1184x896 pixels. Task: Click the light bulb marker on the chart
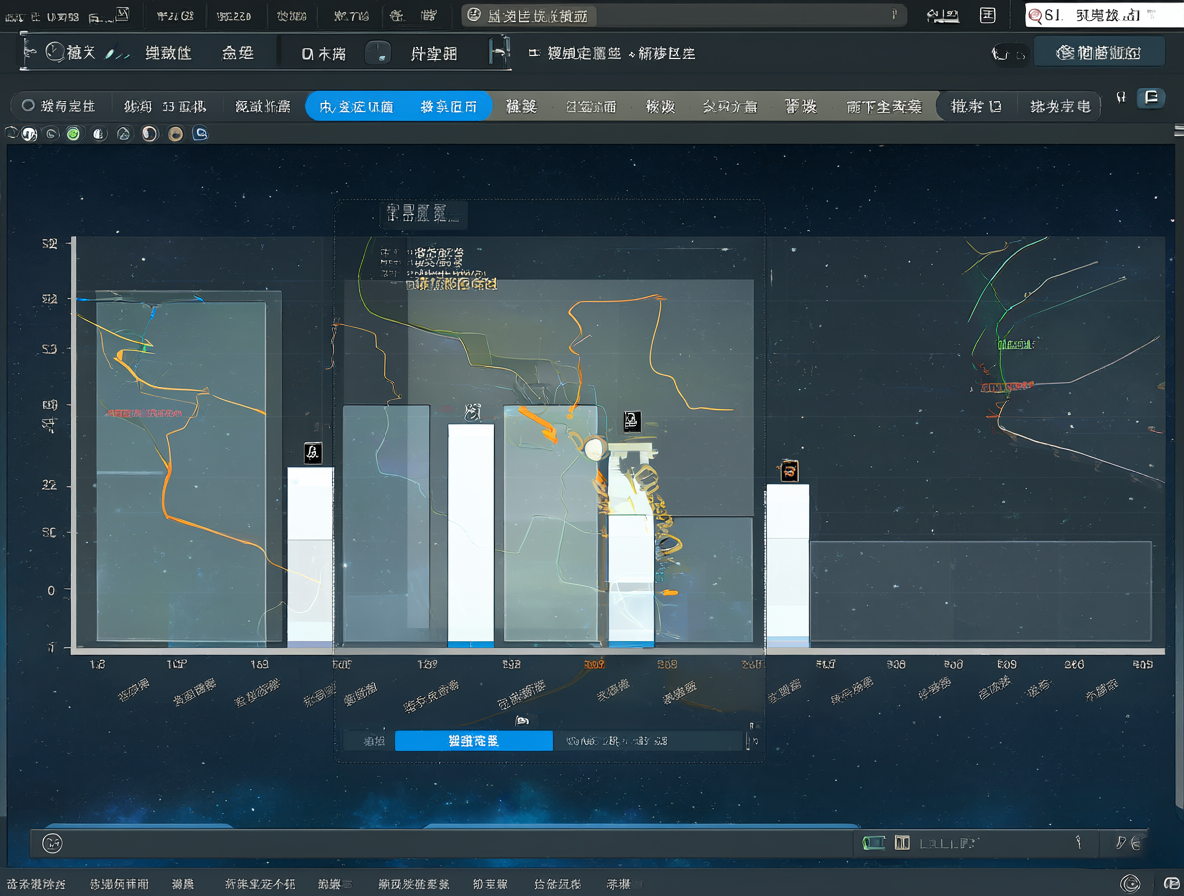pyautogui.click(x=594, y=448)
